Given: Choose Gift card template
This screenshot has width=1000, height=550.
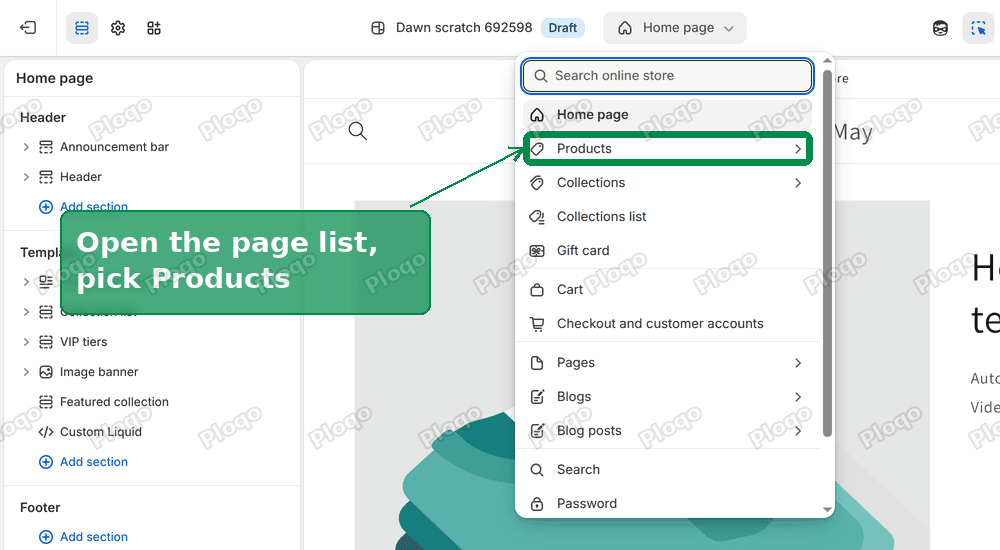Looking at the screenshot, I should (x=667, y=251).
